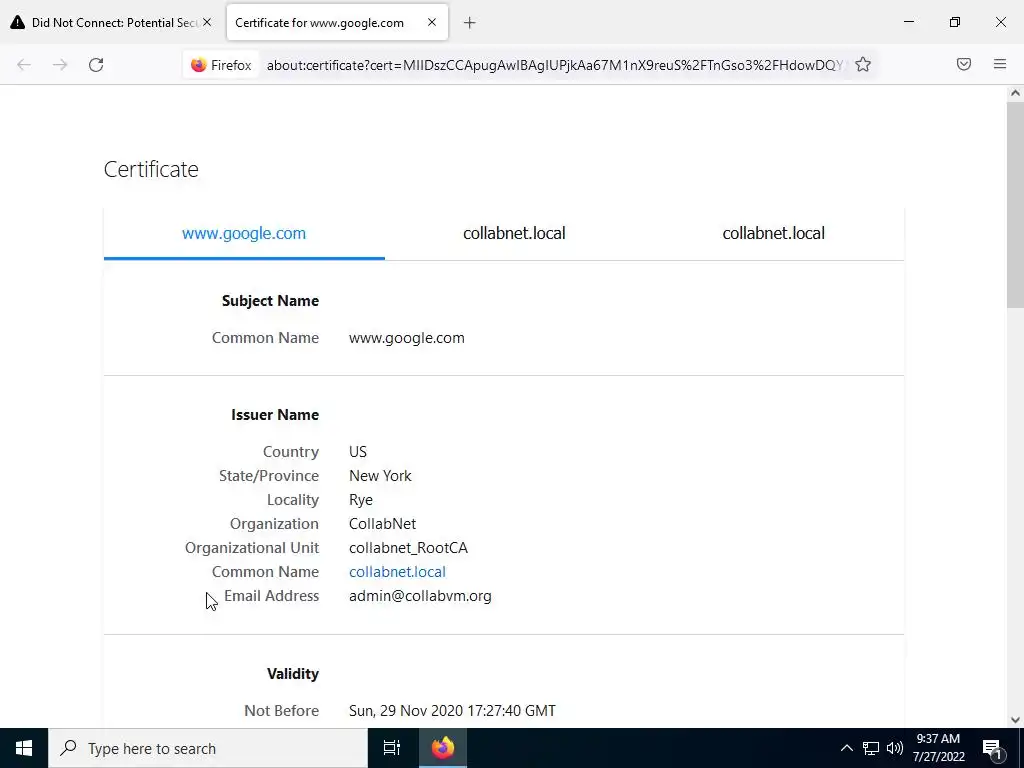This screenshot has height=768, width=1024.
Task: Click the Validity heading
Action: pos(293,673)
